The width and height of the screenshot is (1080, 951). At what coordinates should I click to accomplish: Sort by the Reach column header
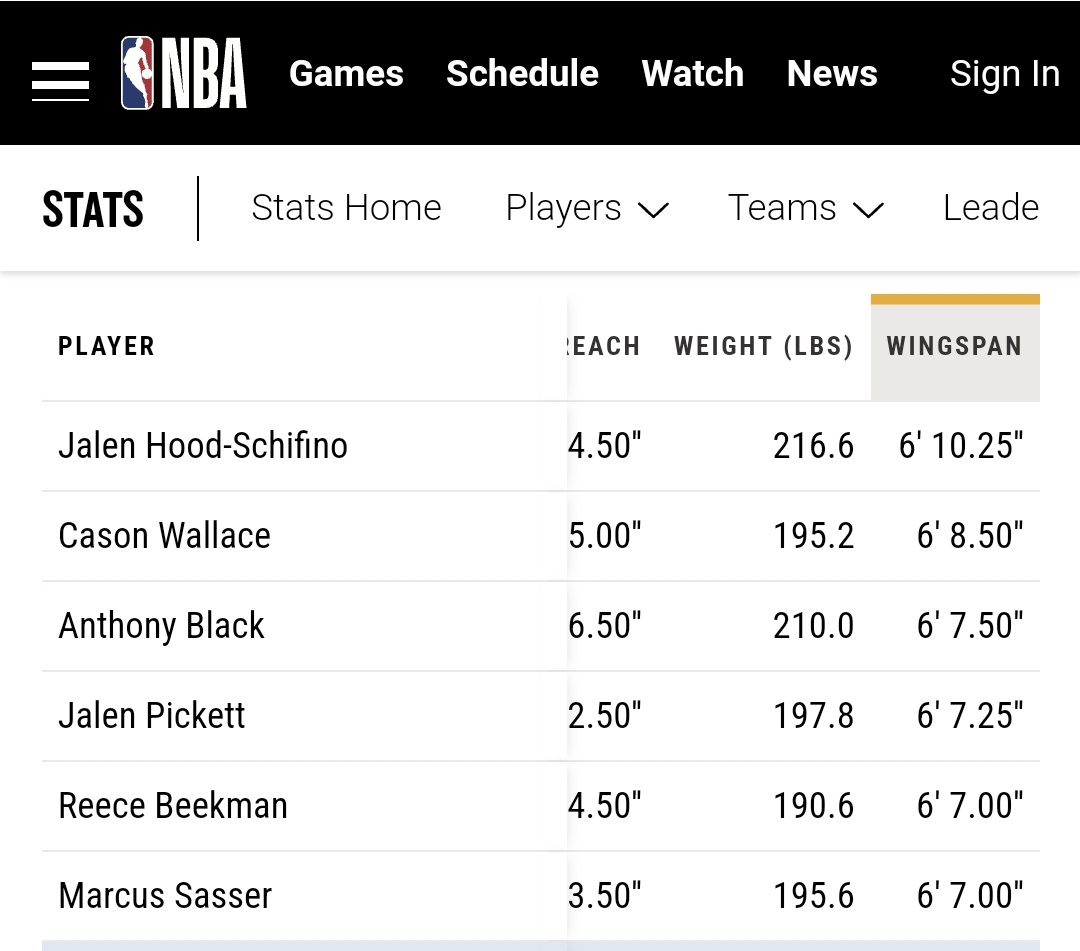[x=603, y=347]
